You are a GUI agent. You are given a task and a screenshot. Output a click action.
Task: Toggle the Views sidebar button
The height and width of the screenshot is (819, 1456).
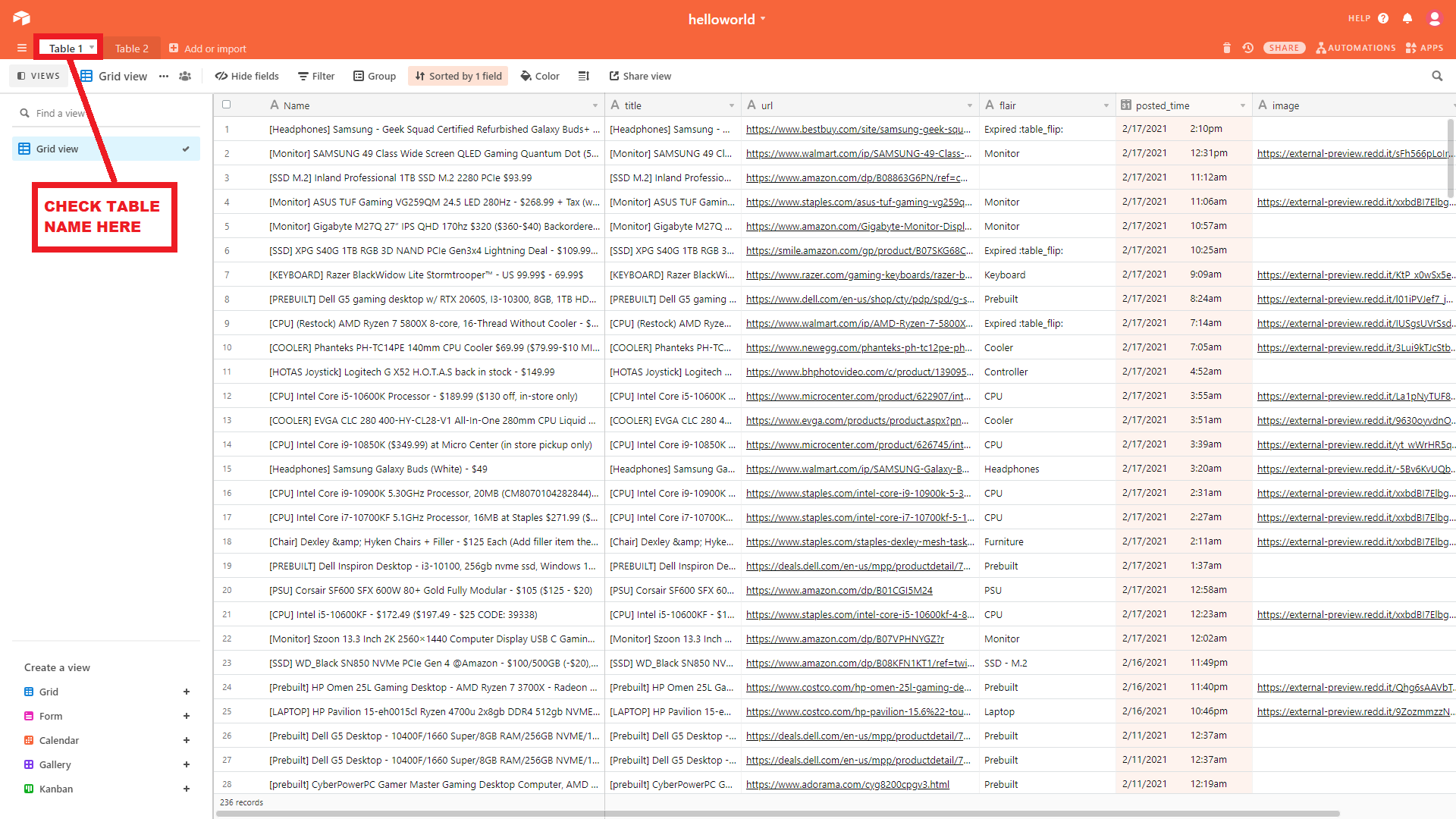[x=39, y=76]
